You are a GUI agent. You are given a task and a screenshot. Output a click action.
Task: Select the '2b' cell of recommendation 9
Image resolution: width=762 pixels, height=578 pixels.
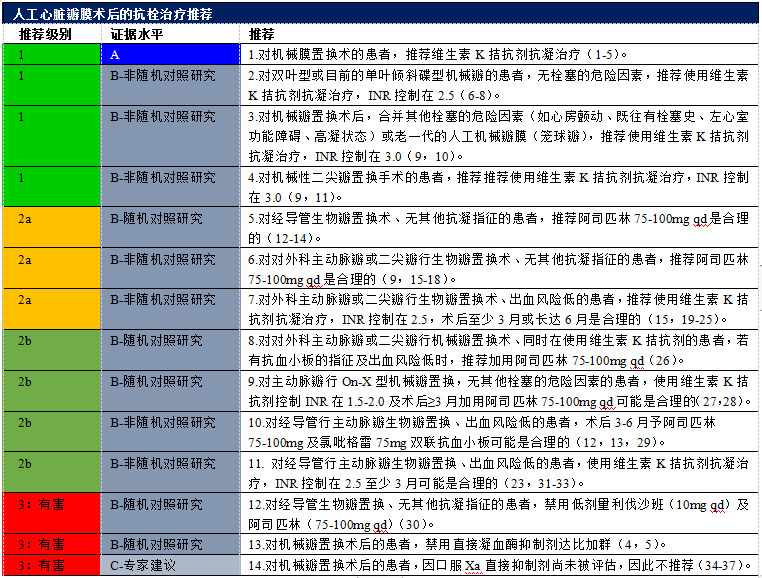52,391
